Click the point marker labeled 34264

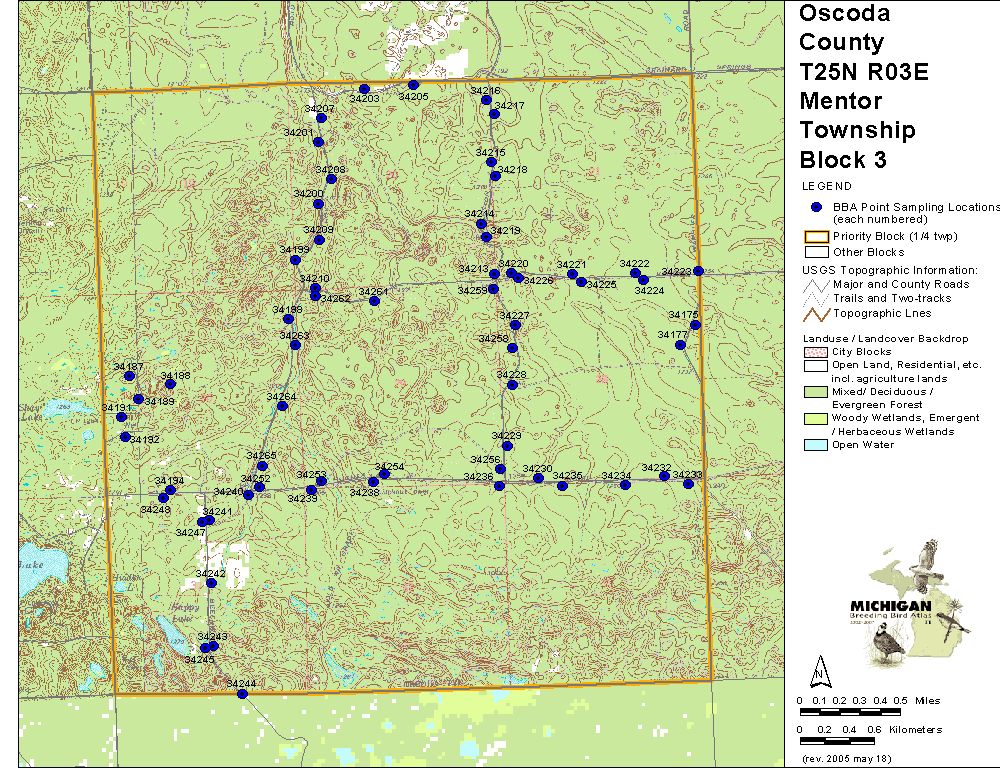tap(283, 406)
